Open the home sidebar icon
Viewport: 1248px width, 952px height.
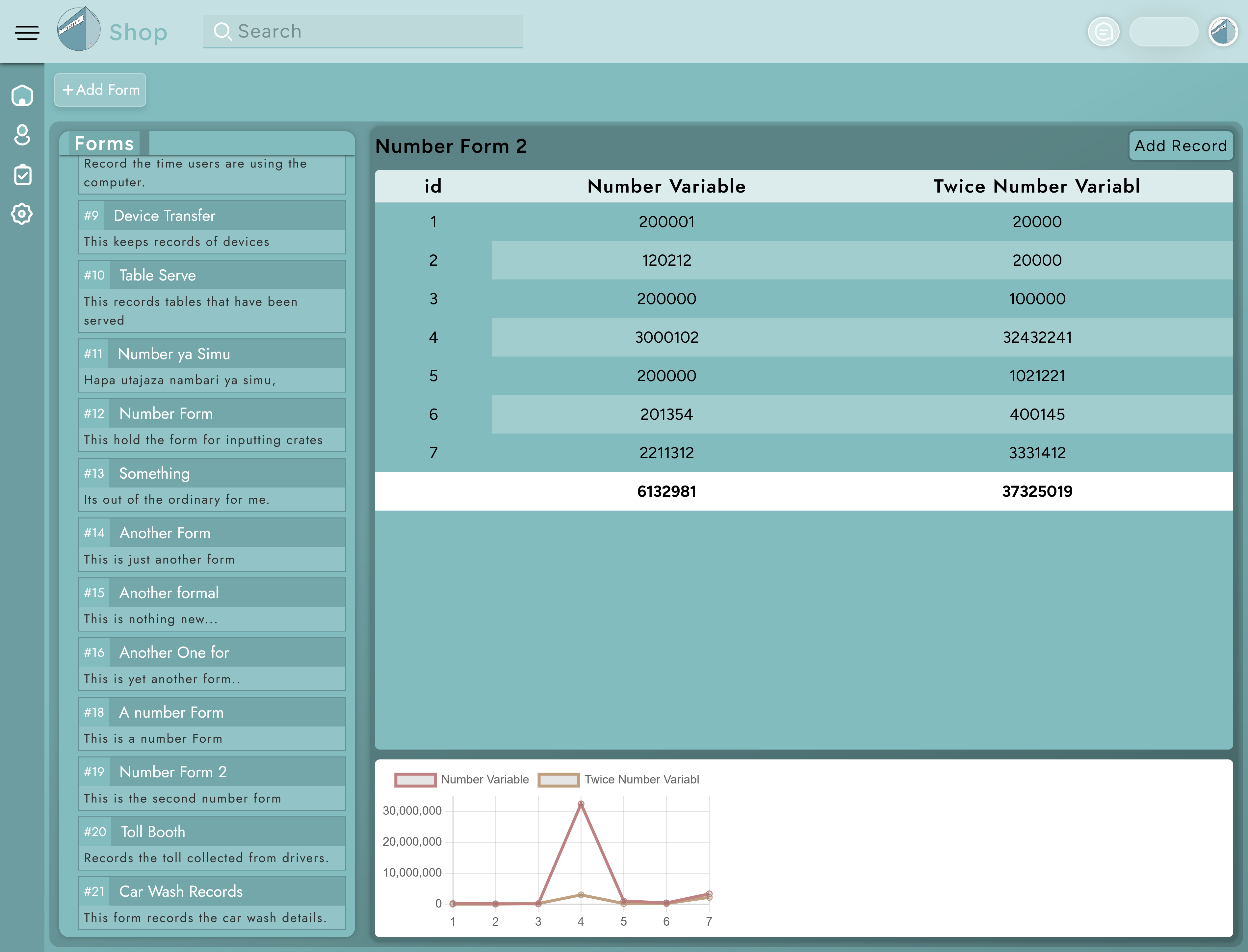(22, 95)
